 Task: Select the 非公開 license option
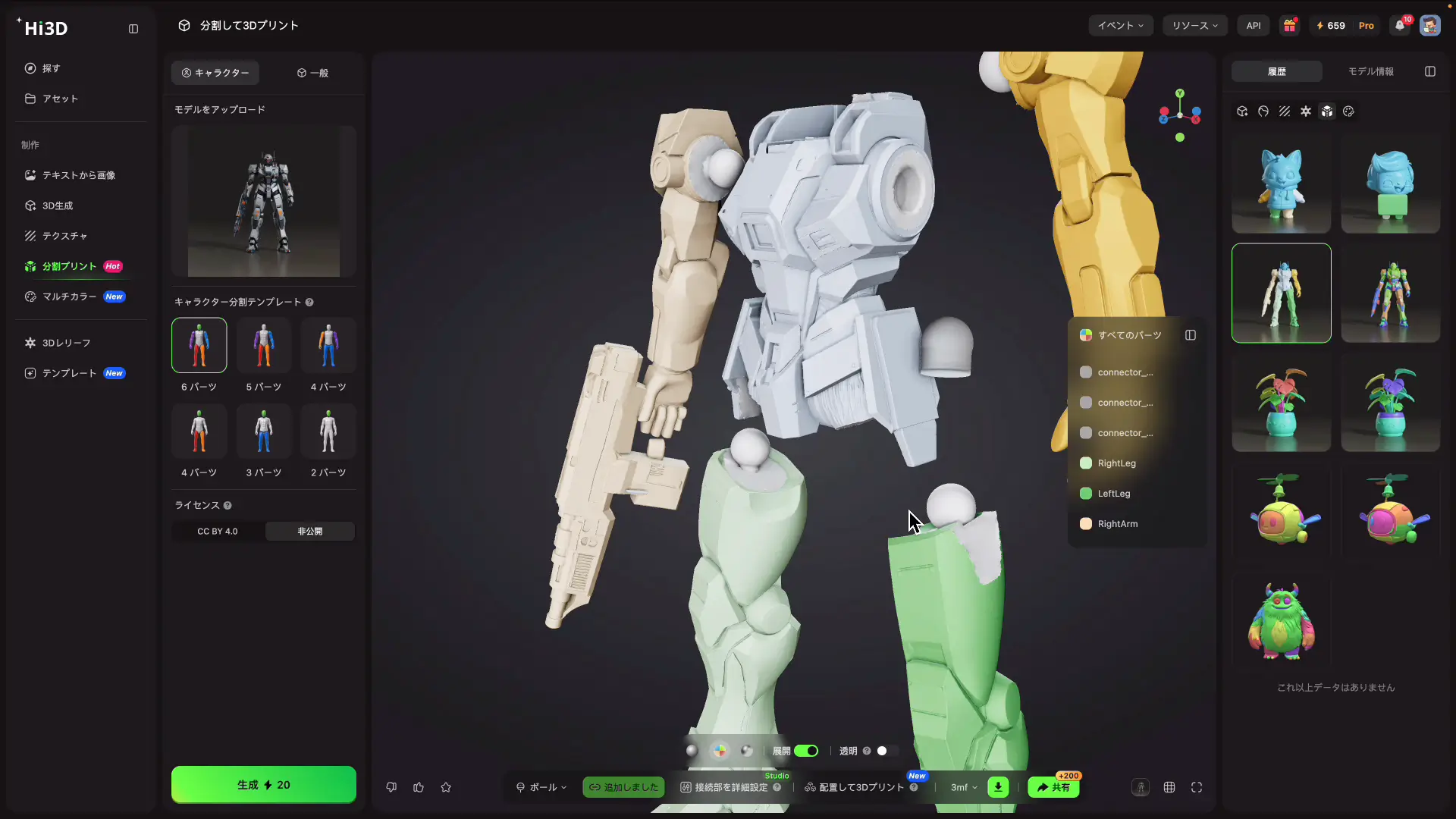pos(310,532)
